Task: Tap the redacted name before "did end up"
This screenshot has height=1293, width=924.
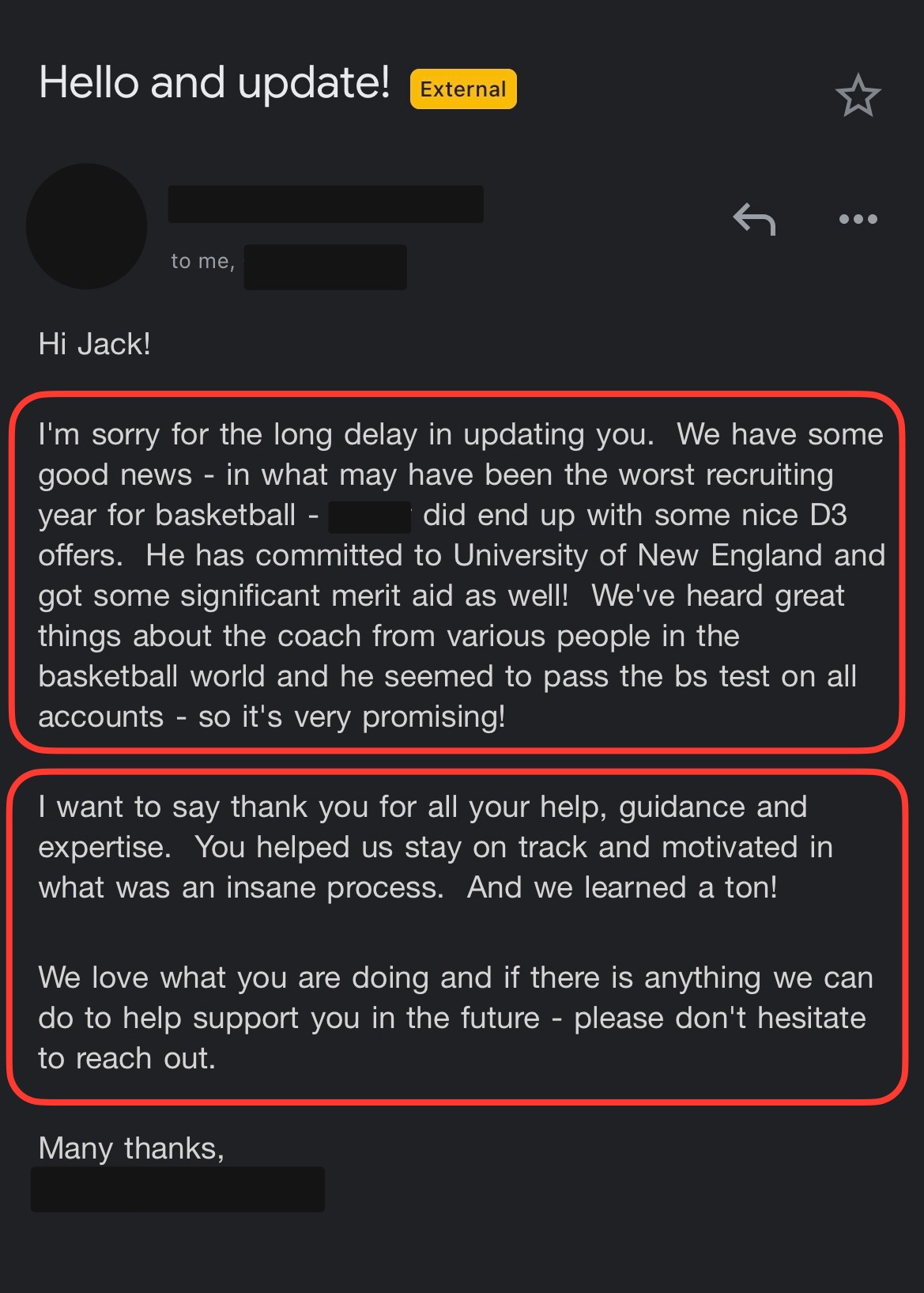Action: (369, 516)
